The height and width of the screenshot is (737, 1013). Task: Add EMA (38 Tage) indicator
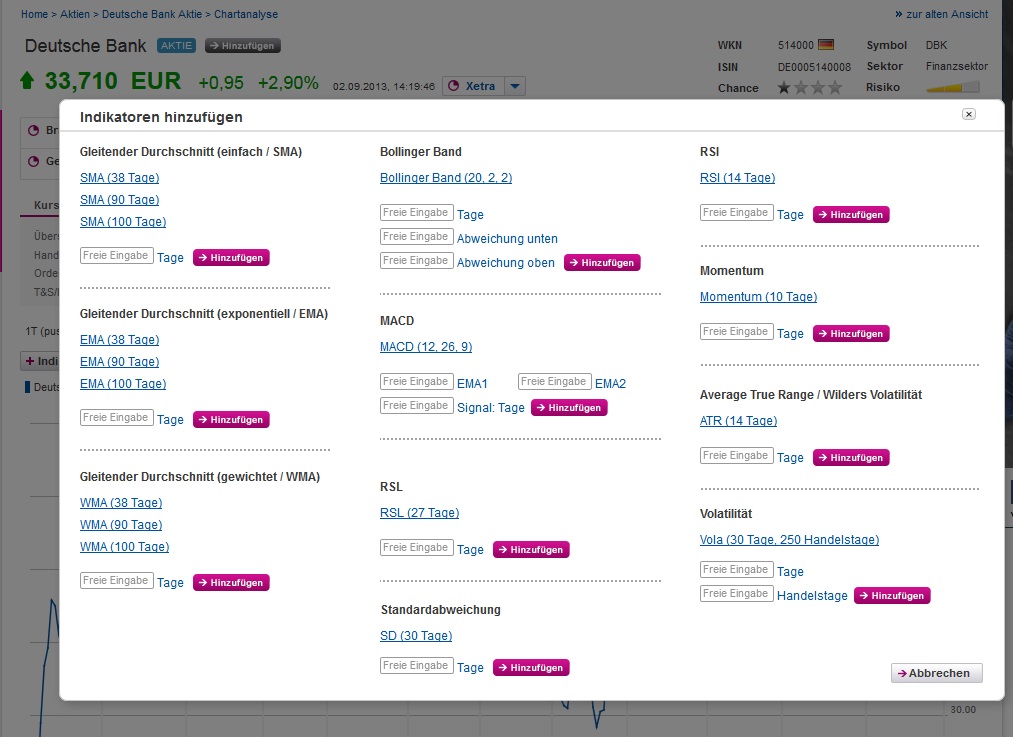pos(120,340)
